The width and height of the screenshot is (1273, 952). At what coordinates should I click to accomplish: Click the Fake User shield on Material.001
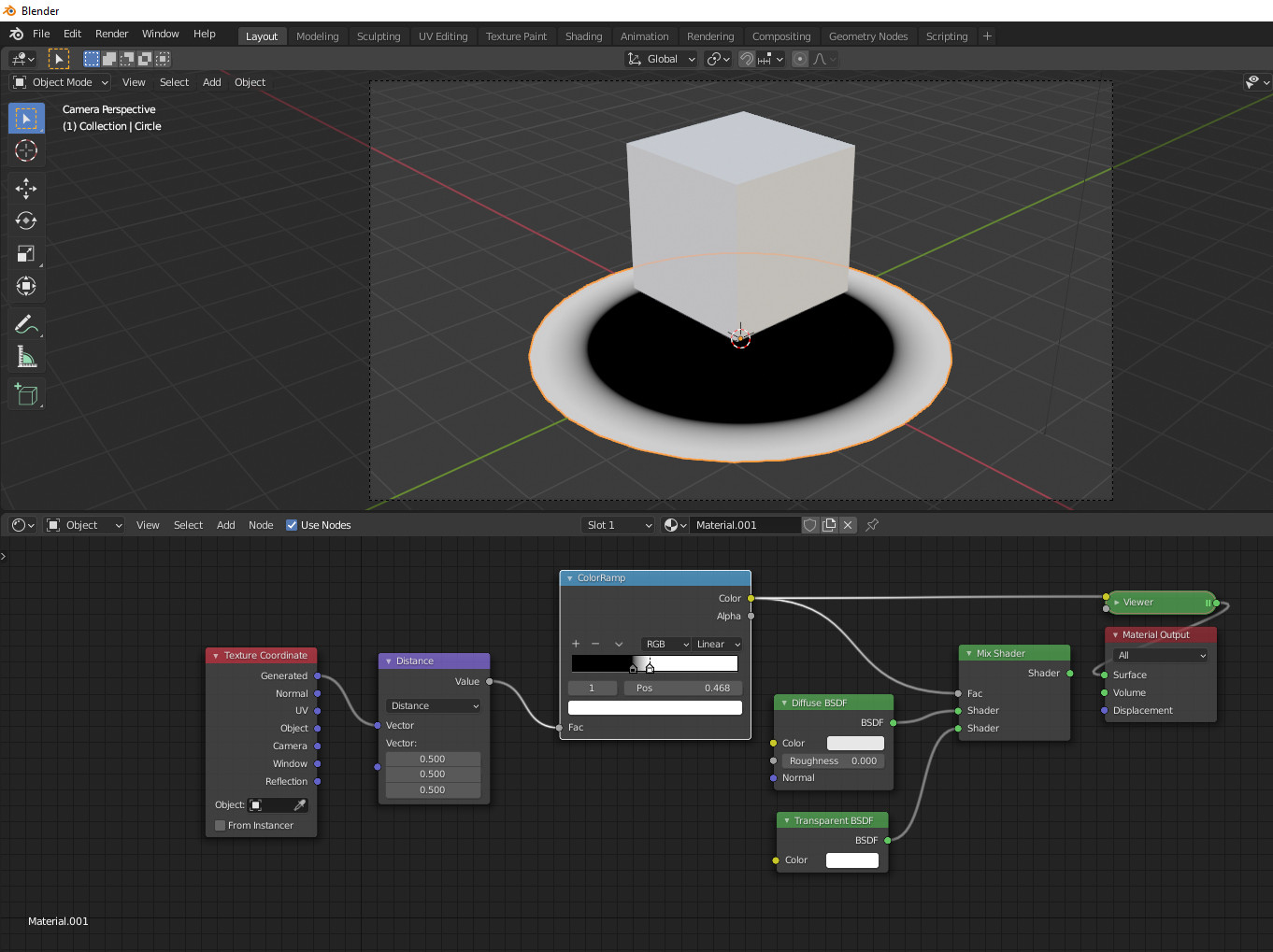point(809,524)
